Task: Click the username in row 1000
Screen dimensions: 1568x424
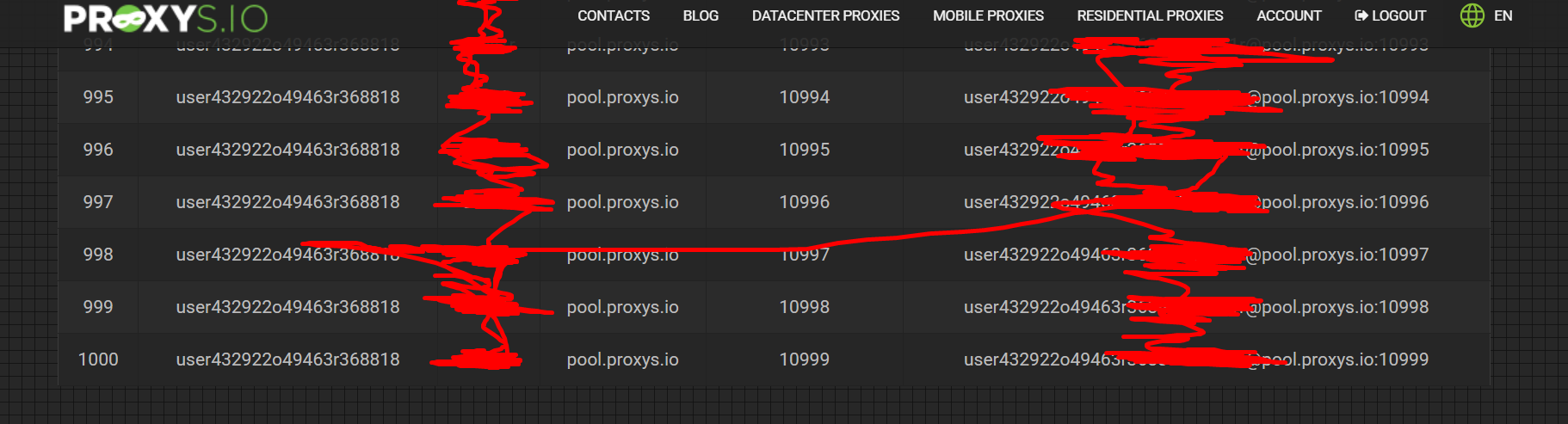Action: tap(287, 359)
